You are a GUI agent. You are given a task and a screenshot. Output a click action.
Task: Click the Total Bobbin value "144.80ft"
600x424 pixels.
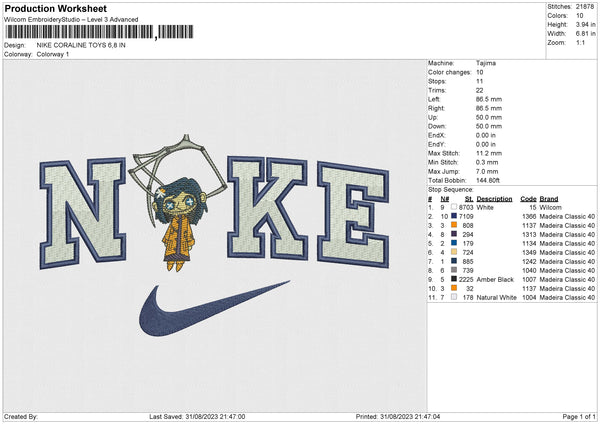point(488,180)
